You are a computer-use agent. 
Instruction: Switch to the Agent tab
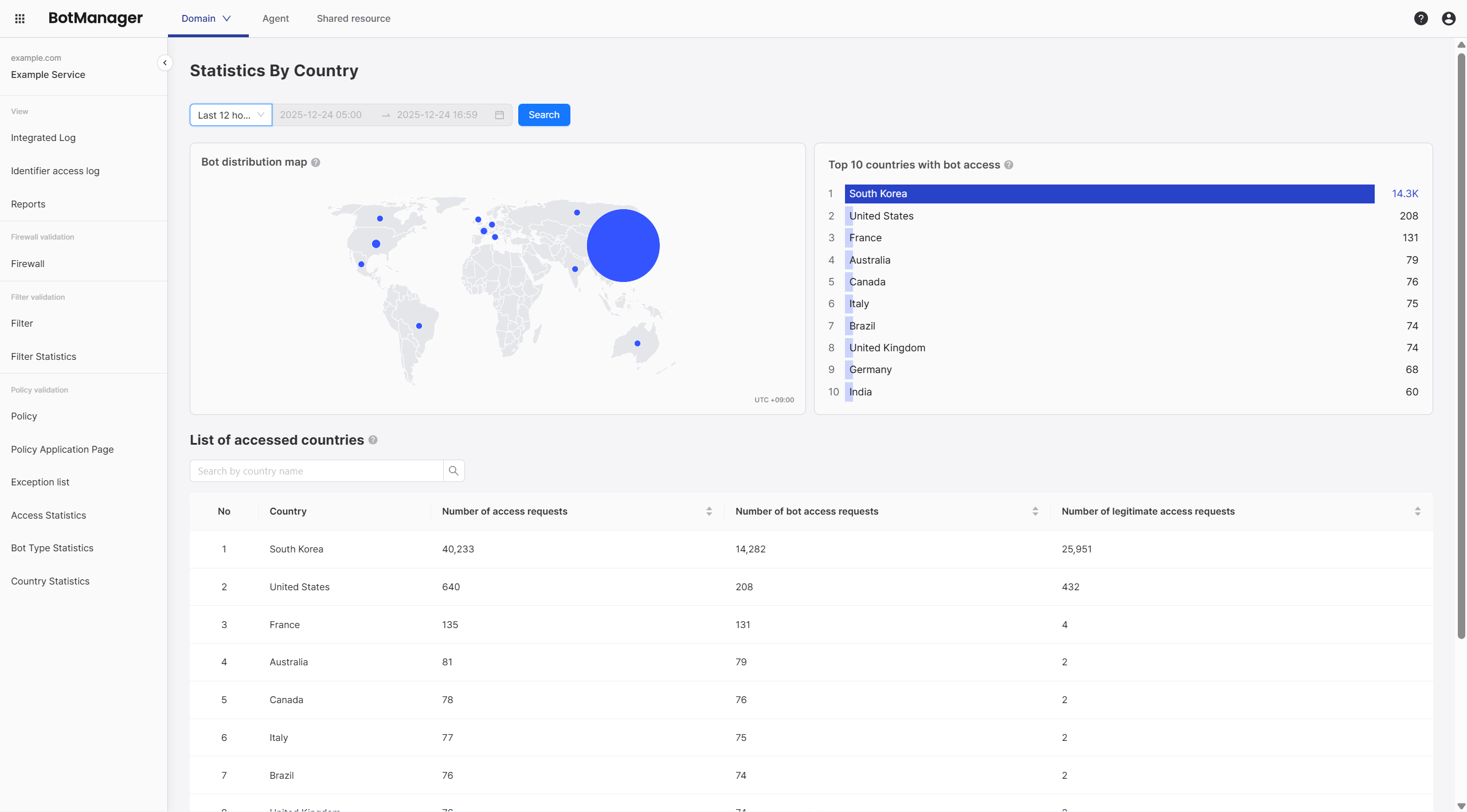(276, 18)
